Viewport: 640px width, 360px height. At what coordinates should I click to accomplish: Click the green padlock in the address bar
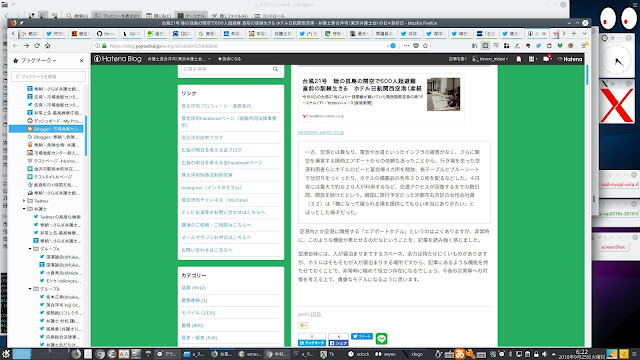click(104, 46)
